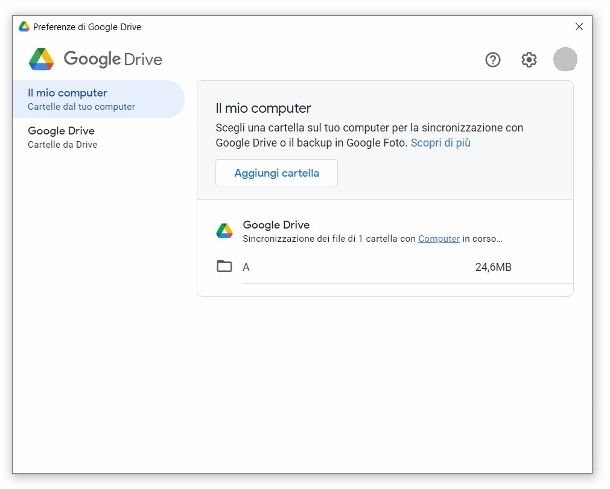Click the account avatar circle
Image resolution: width=610 pixels, height=489 pixels.
tap(565, 60)
